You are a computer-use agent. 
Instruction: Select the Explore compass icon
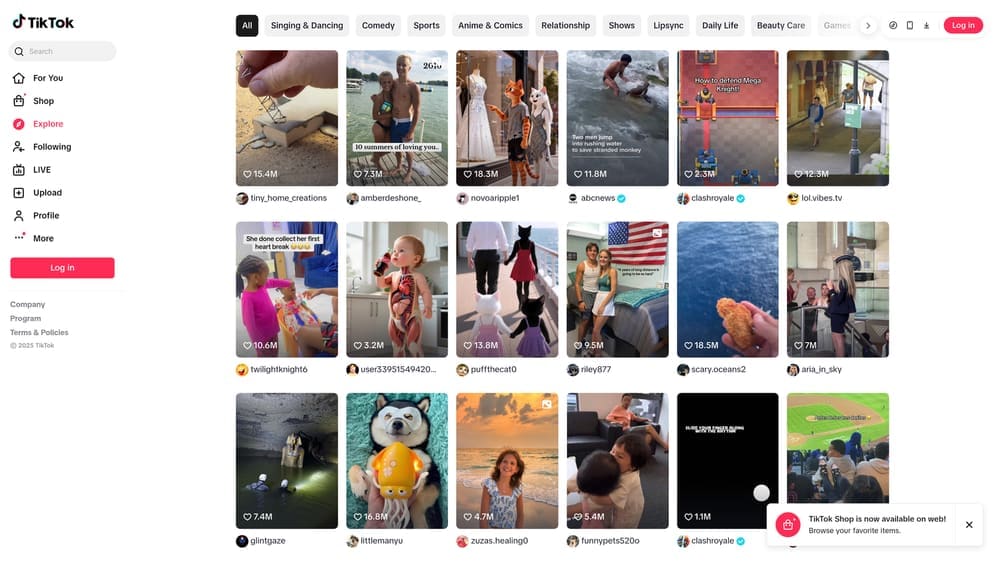(x=18, y=124)
